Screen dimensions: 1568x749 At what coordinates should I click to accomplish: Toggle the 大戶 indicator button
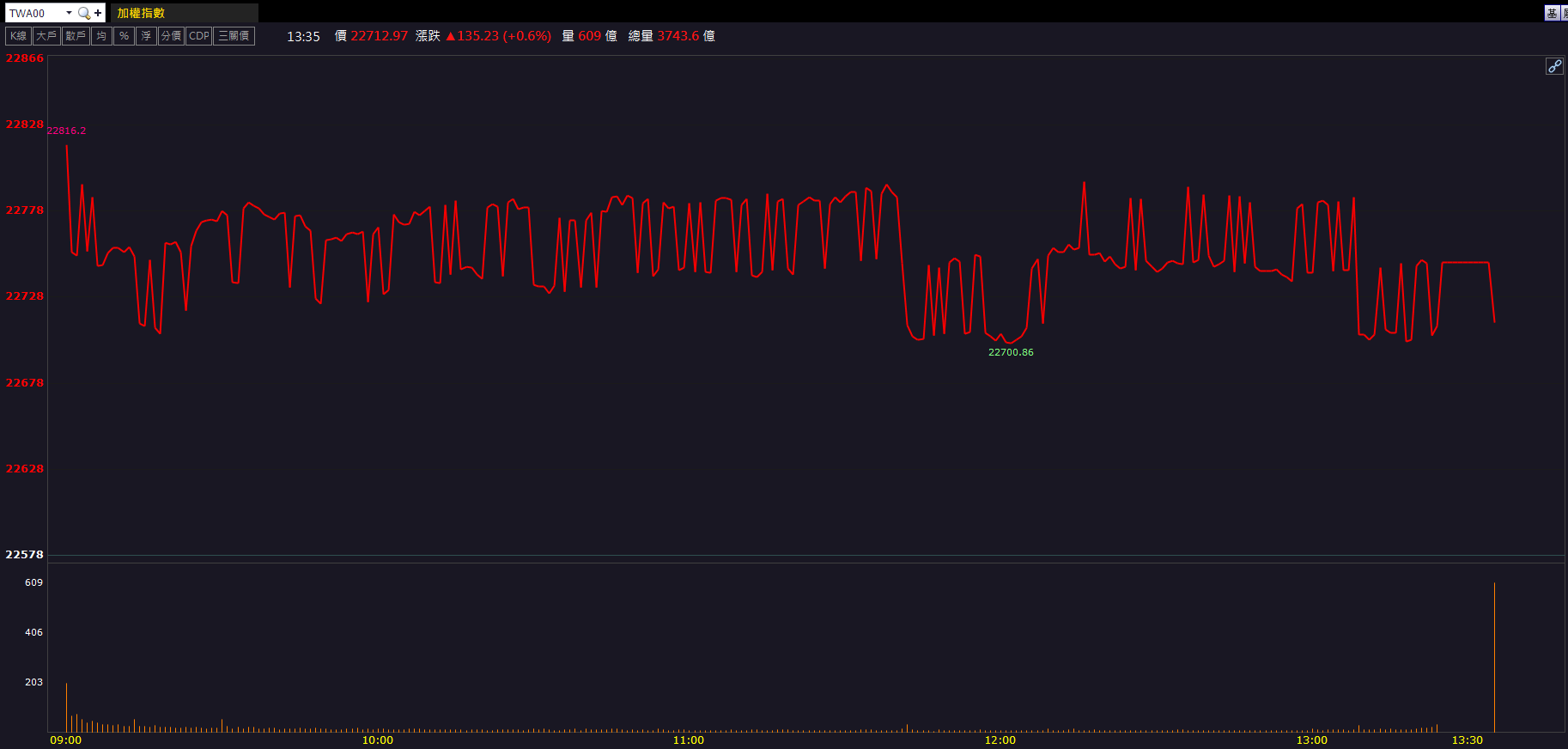point(46,36)
